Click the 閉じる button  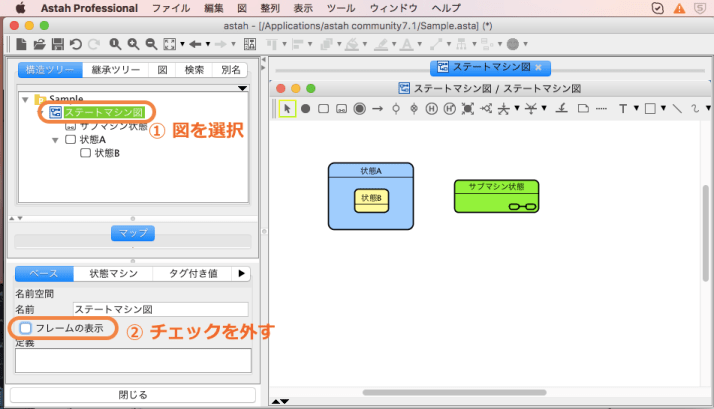[133, 395]
